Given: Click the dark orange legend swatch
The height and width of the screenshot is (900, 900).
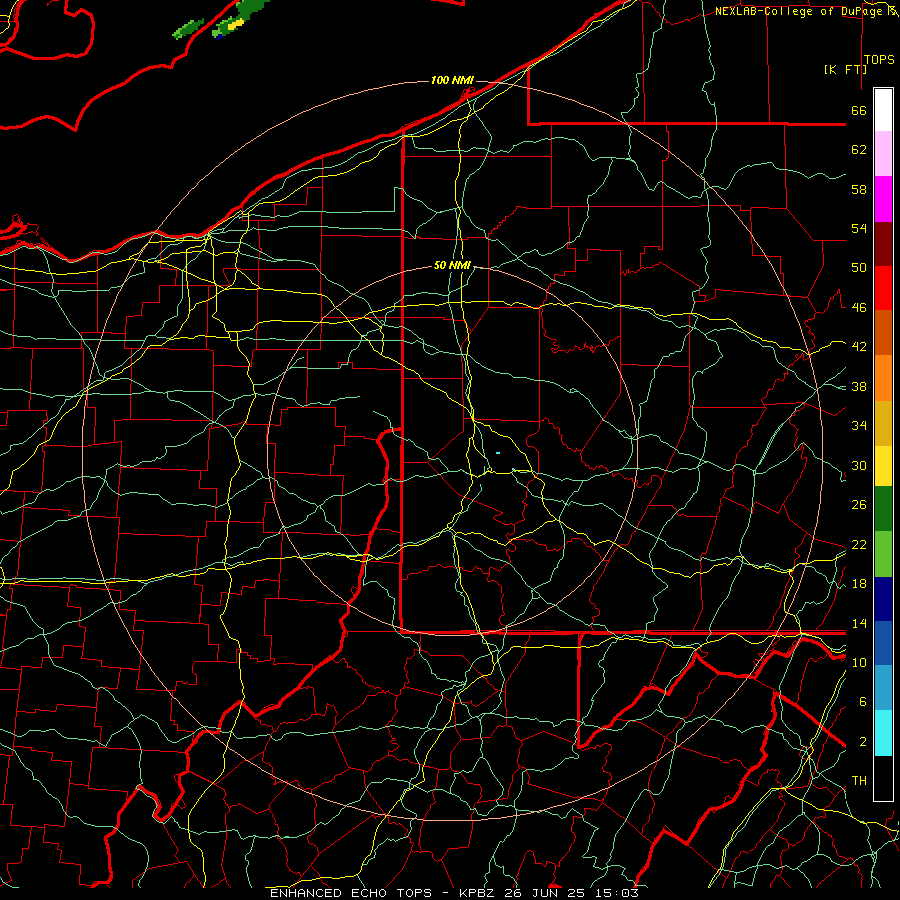Looking at the screenshot, I should click(x=883, y=332).
